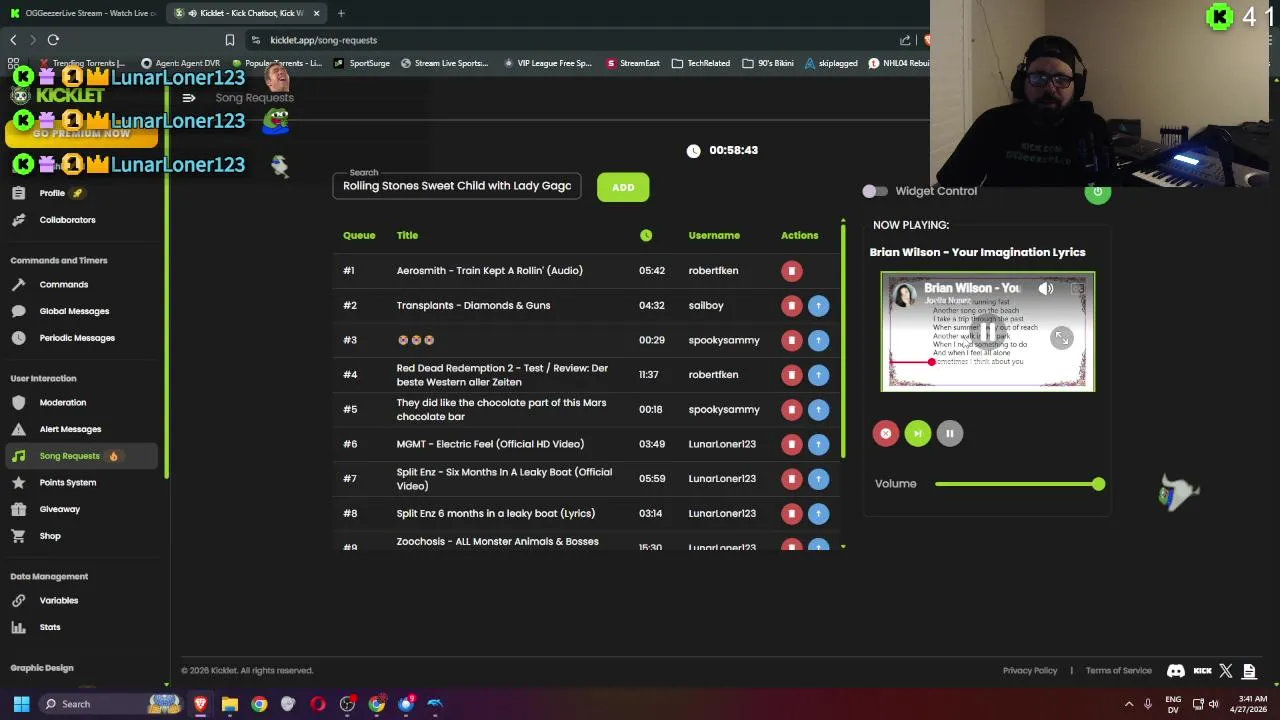Image resolution: width=1280 pixels, height=720 pixels.
Task: Mute the video via speaker icon
Action: (x=1045, y=289)
